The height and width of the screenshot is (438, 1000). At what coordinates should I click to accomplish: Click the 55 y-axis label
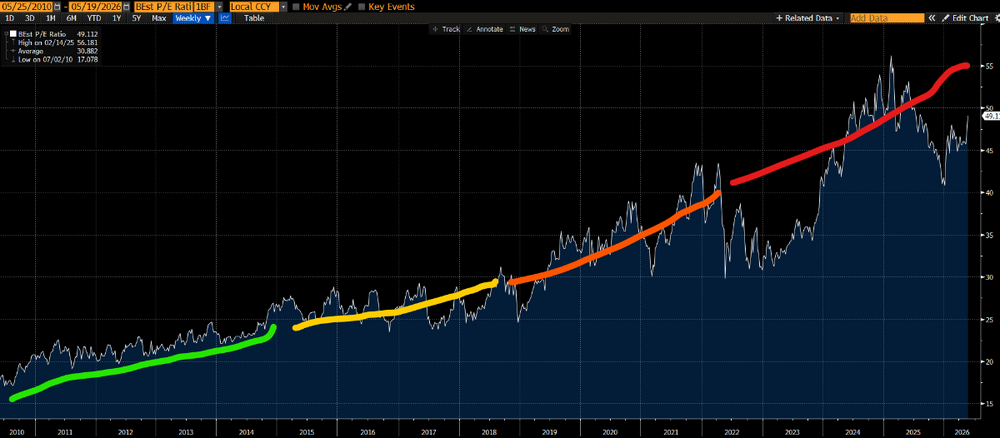989,66
